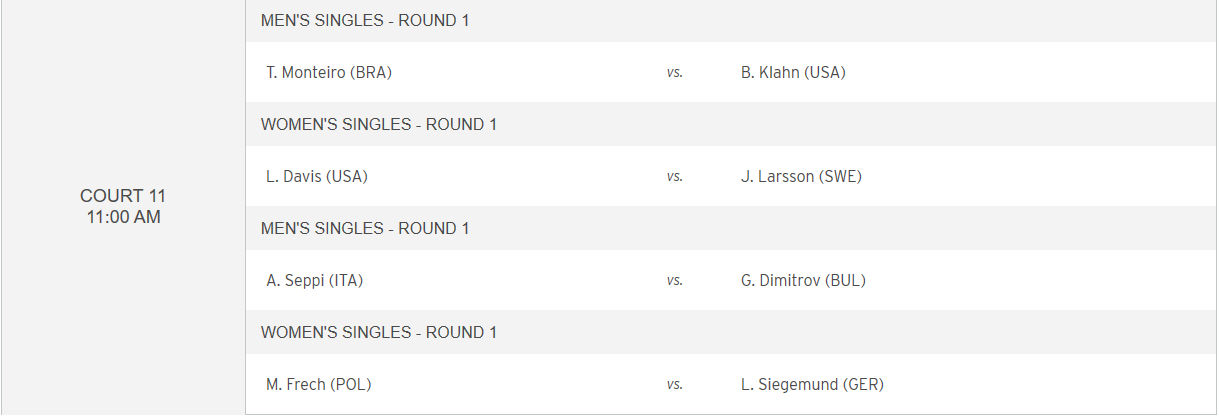1219x416 pixels.
Task: Click M. Frech (POL) name
Action: (x=319, y=384)
